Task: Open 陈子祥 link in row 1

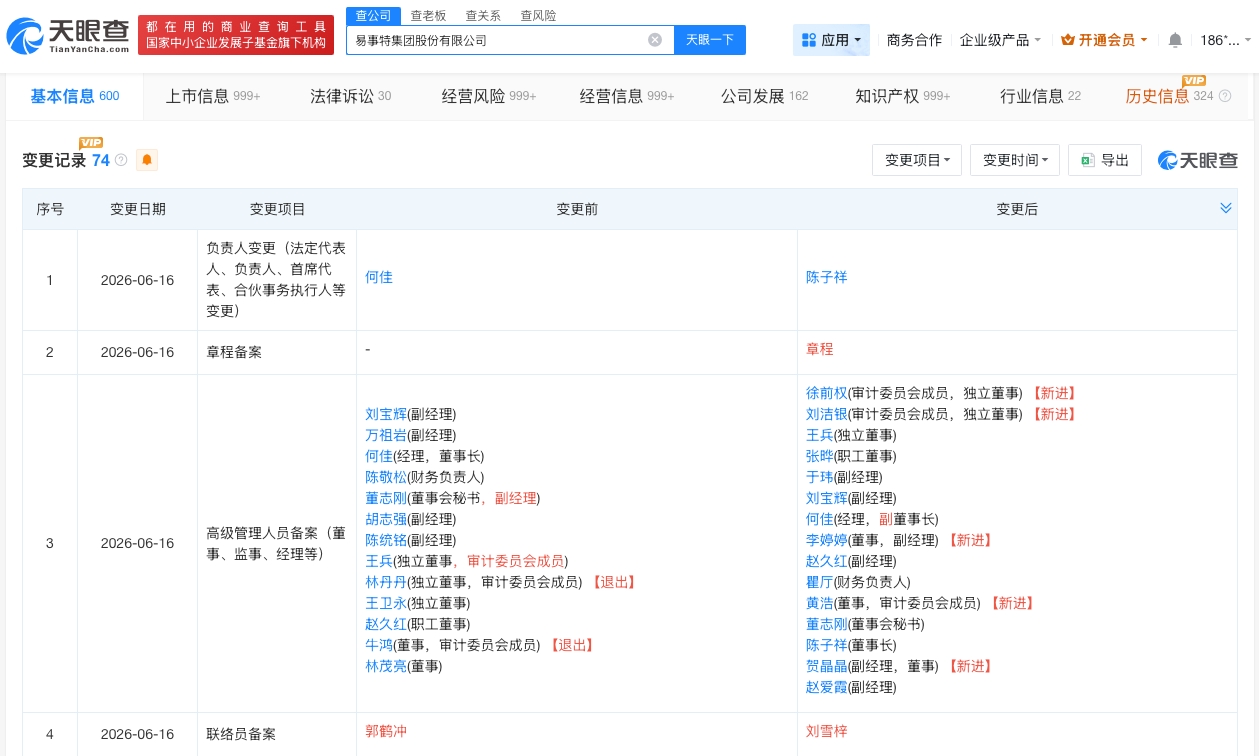Action: pyautogui.click(x=827, y=277)
